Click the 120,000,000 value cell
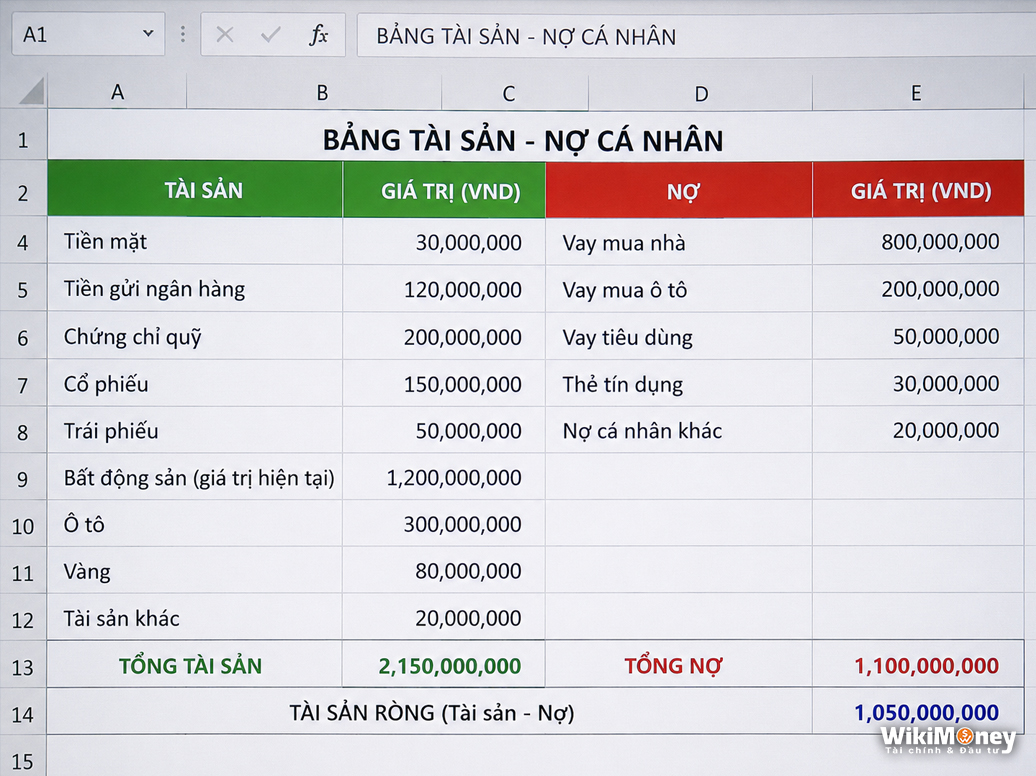The image size is (1036, 776). (x=444, y=289)
